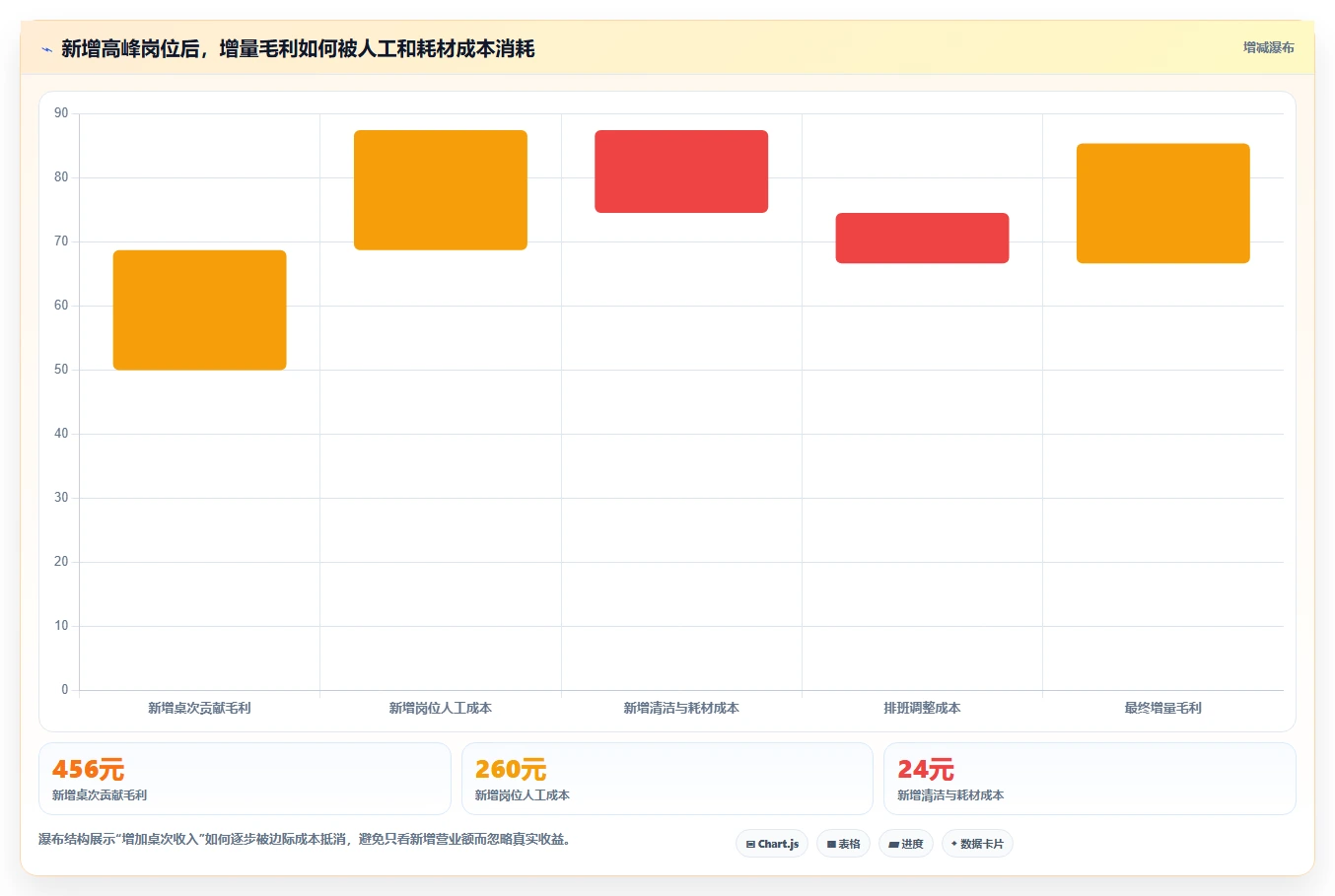Click 新增清洁与耗材成本 caption under 24元

[x=950, y=794]
